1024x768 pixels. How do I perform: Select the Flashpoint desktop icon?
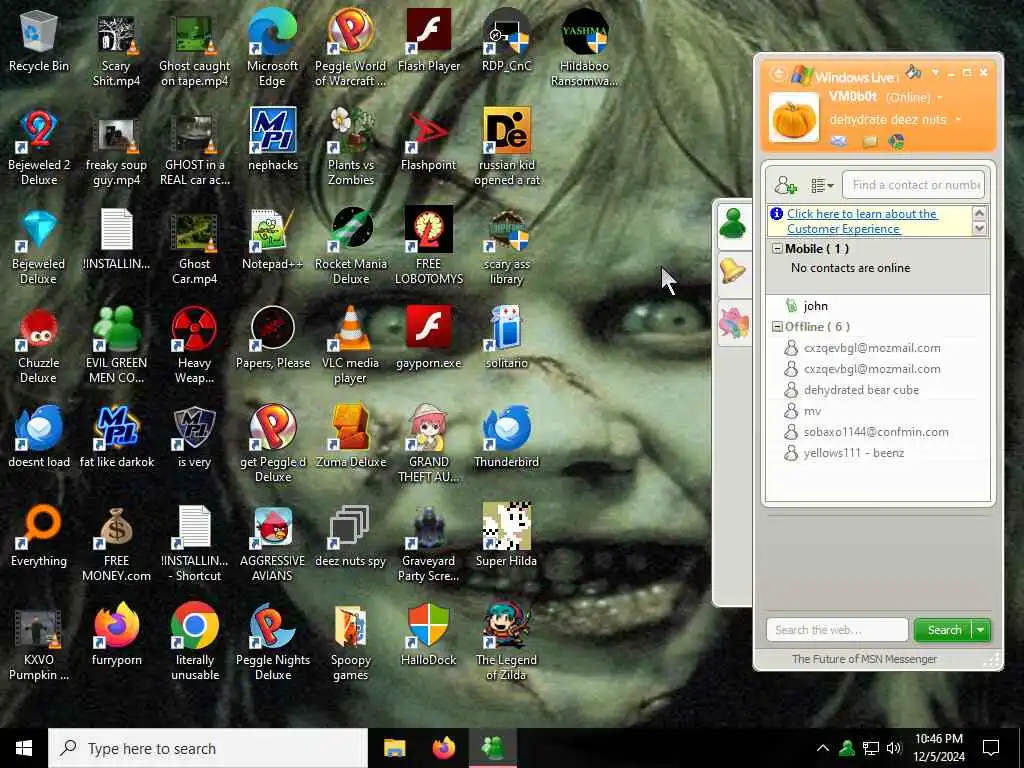428,141
